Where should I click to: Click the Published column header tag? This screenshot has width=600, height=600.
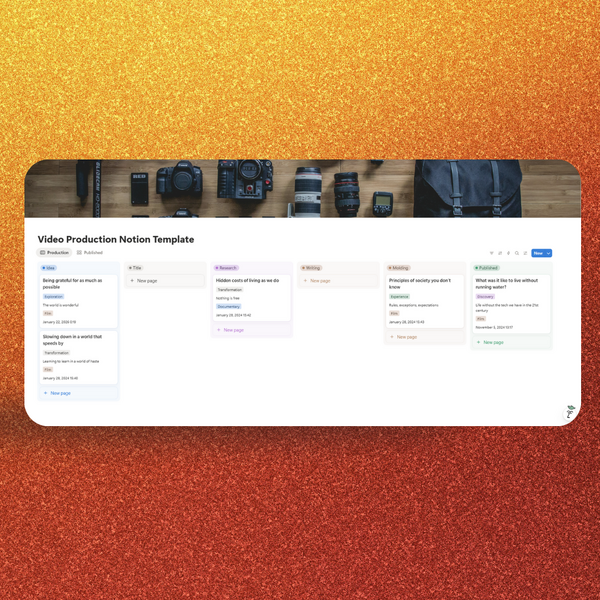[486, 268]
